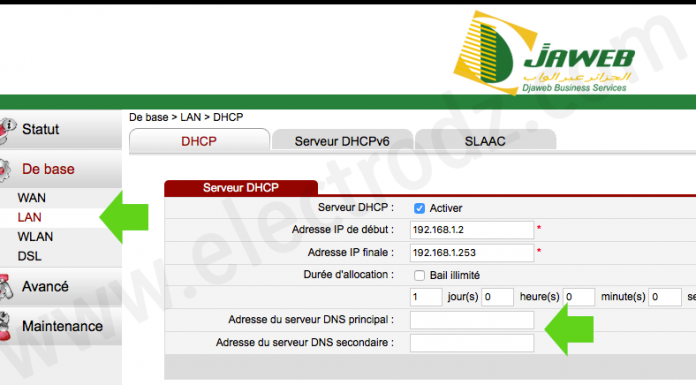Viewport: 696px width, 385px height.
Task: Expand the Avancé menu section
Action: pos(61,287)
